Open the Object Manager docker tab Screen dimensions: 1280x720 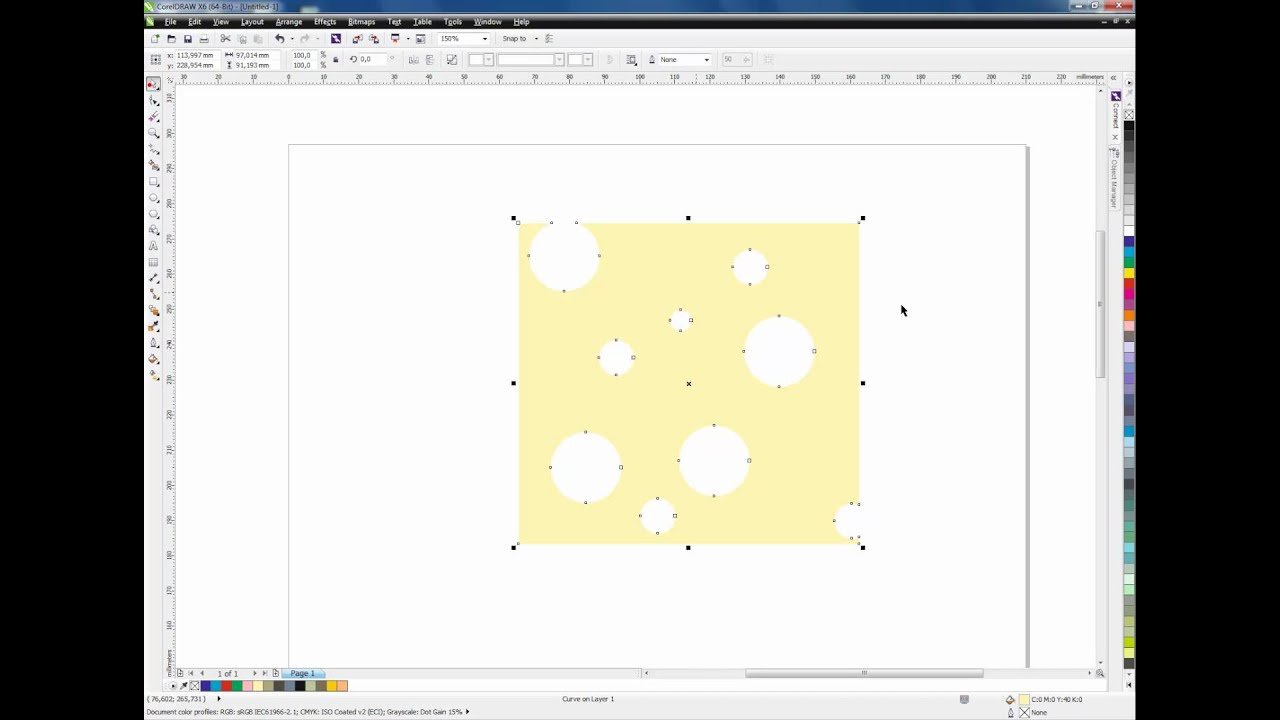click(x=1114, y=178)
